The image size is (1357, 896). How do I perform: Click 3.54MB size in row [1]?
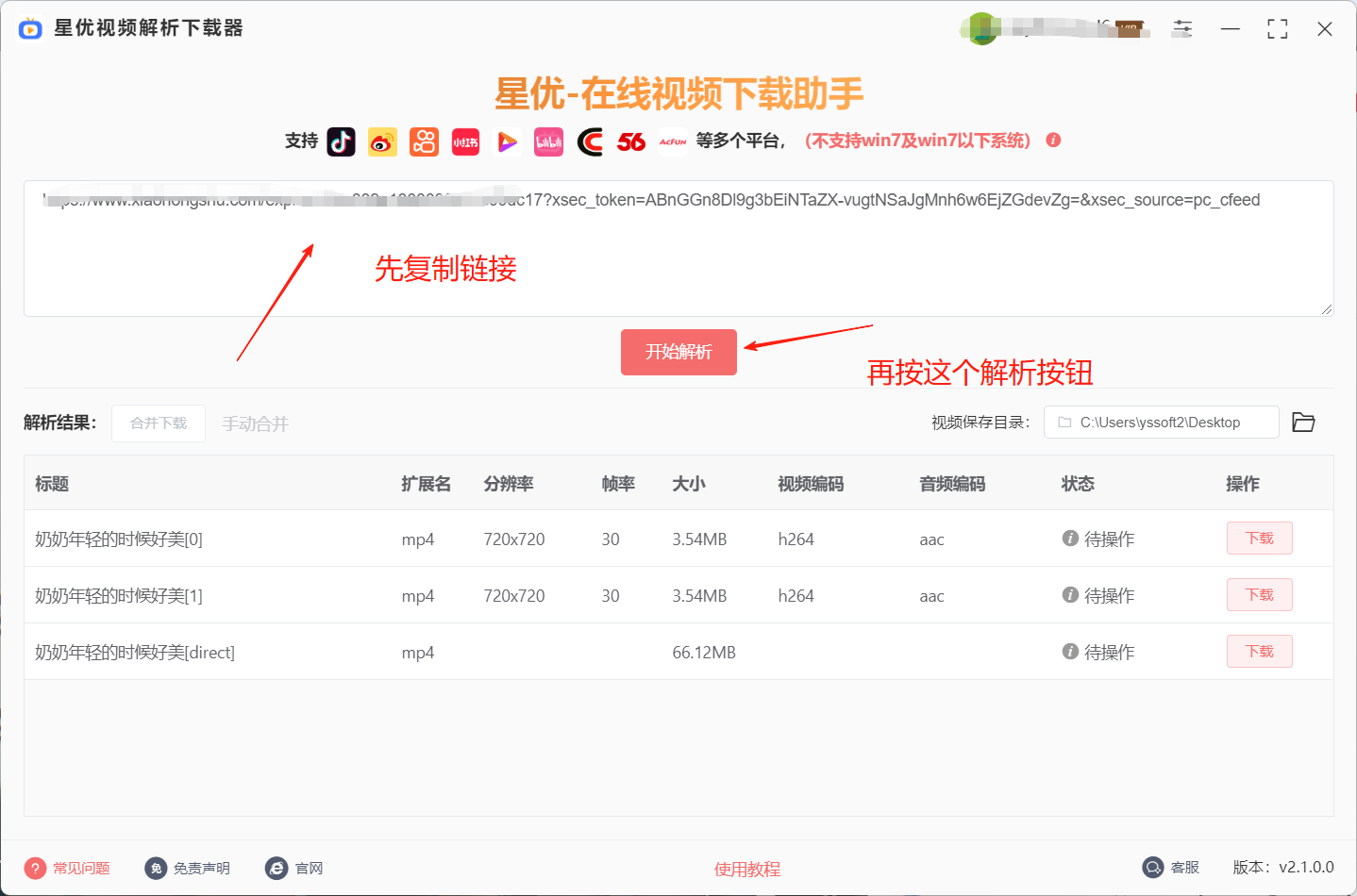click(699, 596)
